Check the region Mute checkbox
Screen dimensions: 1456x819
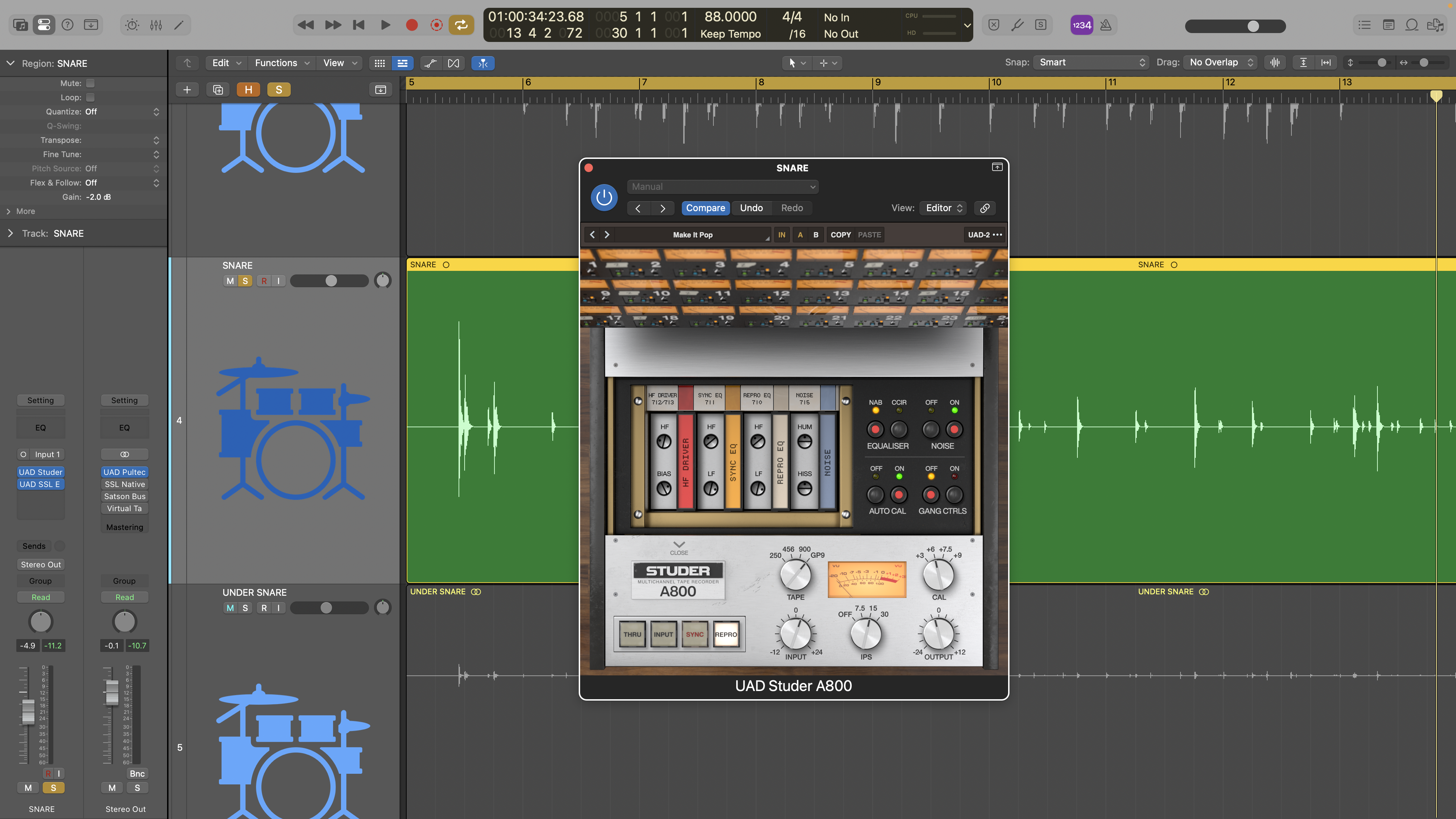[90, 83]
